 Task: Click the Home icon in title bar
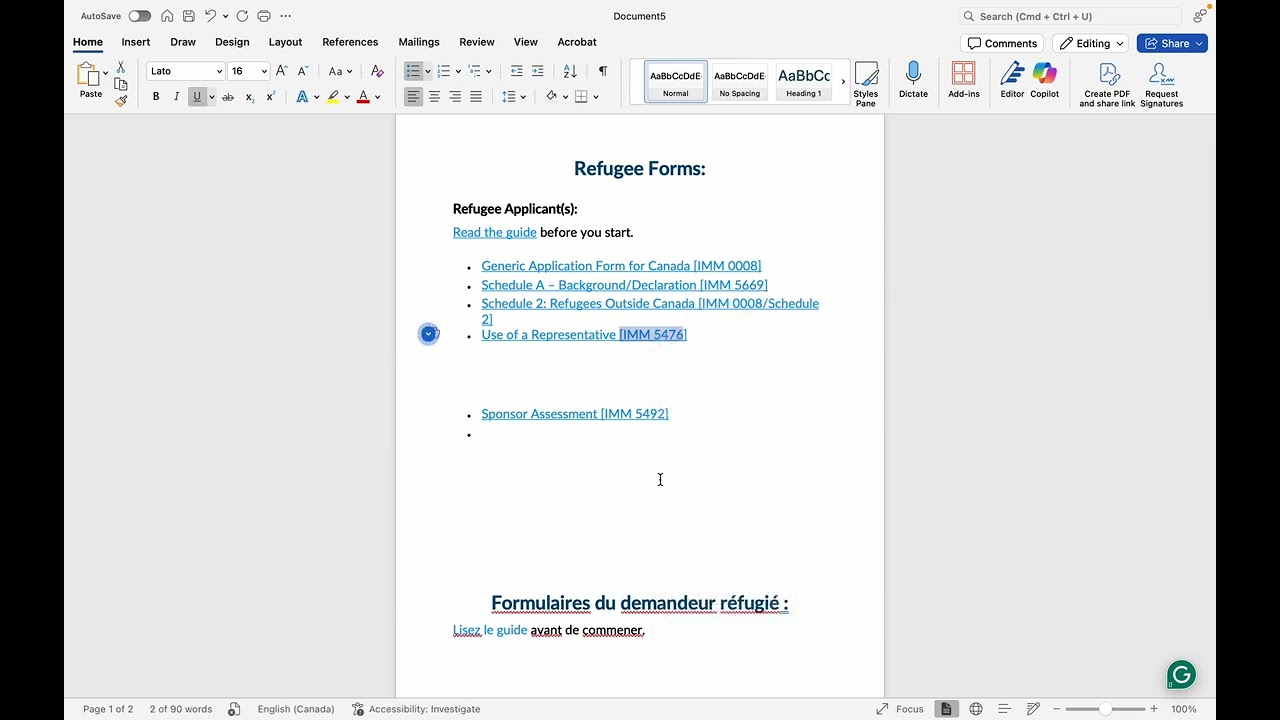[x=167, y=16]
